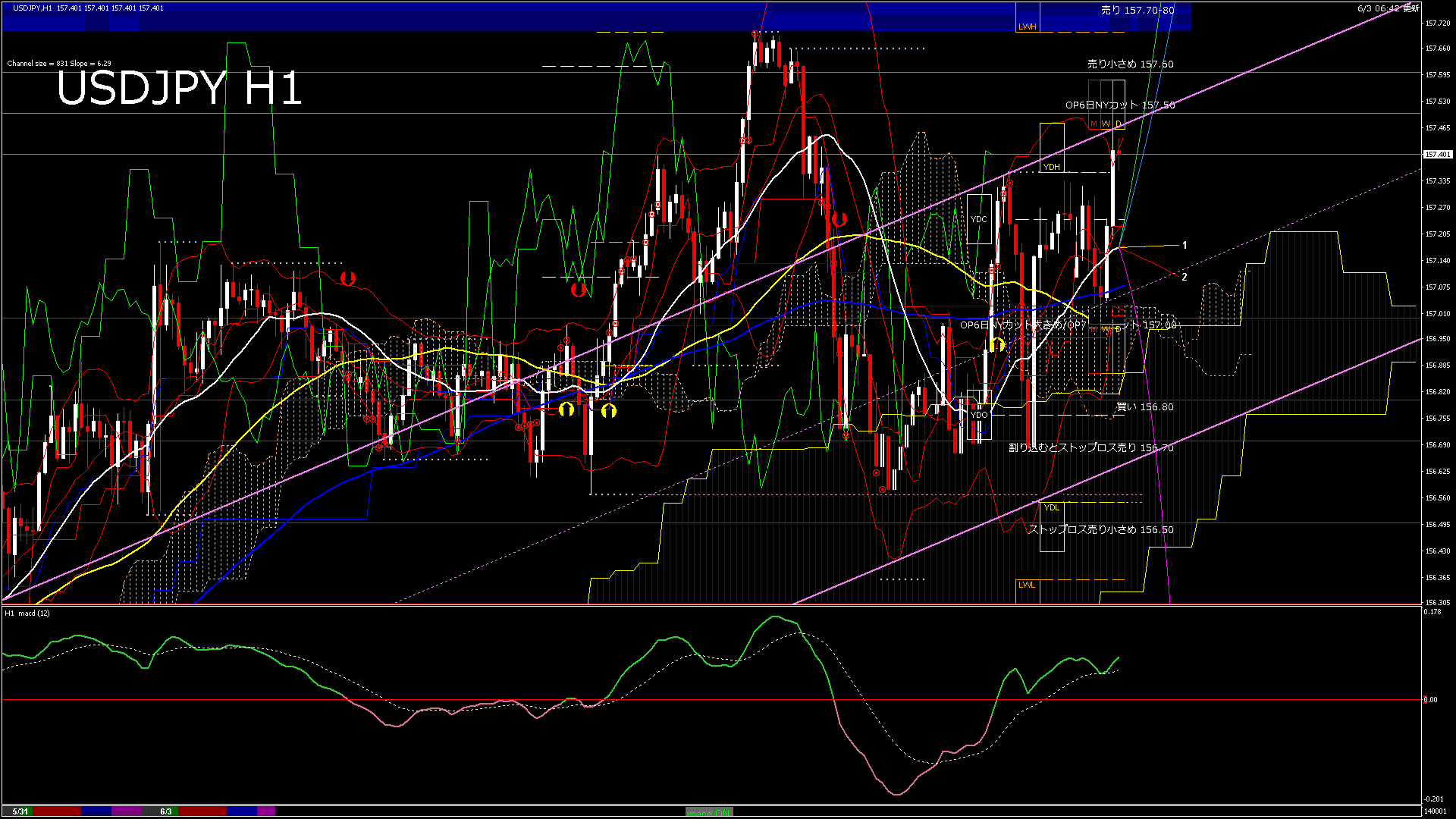
Task: Click the leftmost red down-arrow signal marker
Action: (x=347, y=278)
